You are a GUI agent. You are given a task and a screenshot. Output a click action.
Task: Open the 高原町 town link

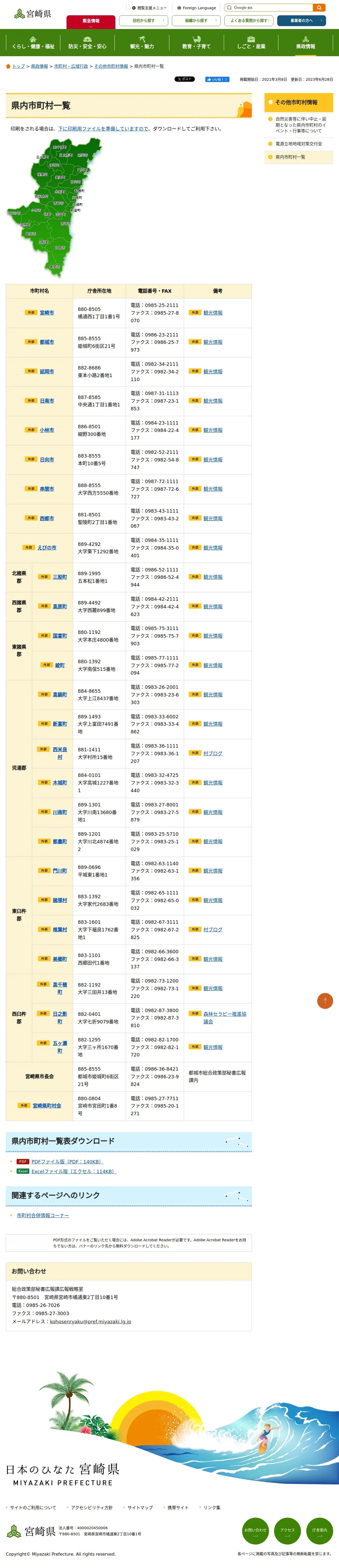pyautogui.click(x=60, y=606)
